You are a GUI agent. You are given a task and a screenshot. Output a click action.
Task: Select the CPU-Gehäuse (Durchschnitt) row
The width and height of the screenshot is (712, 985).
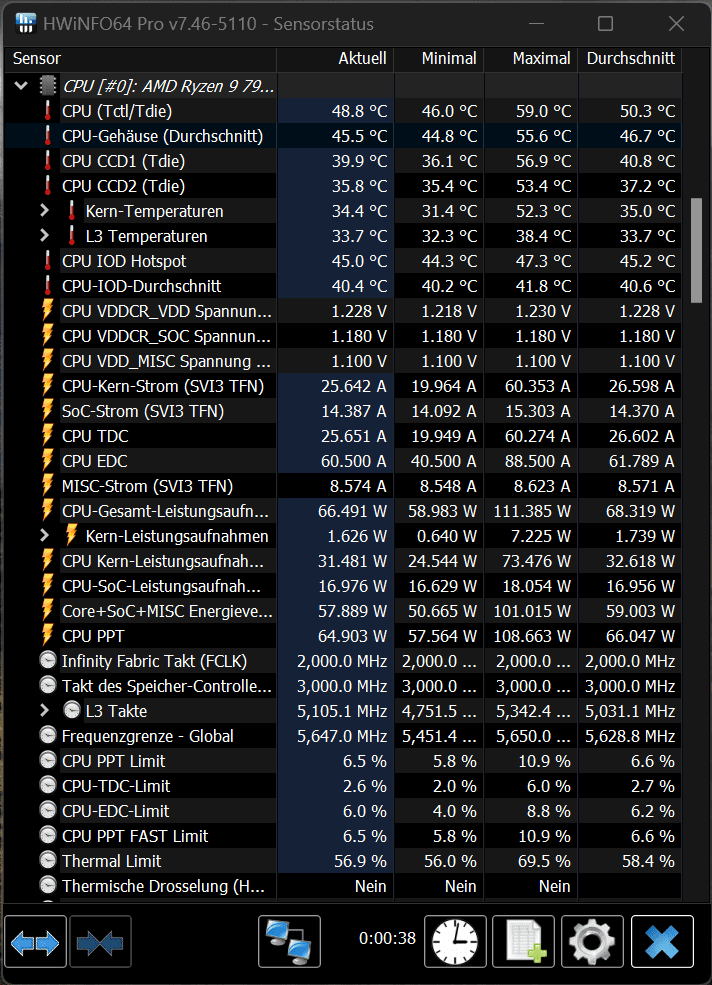343,136
